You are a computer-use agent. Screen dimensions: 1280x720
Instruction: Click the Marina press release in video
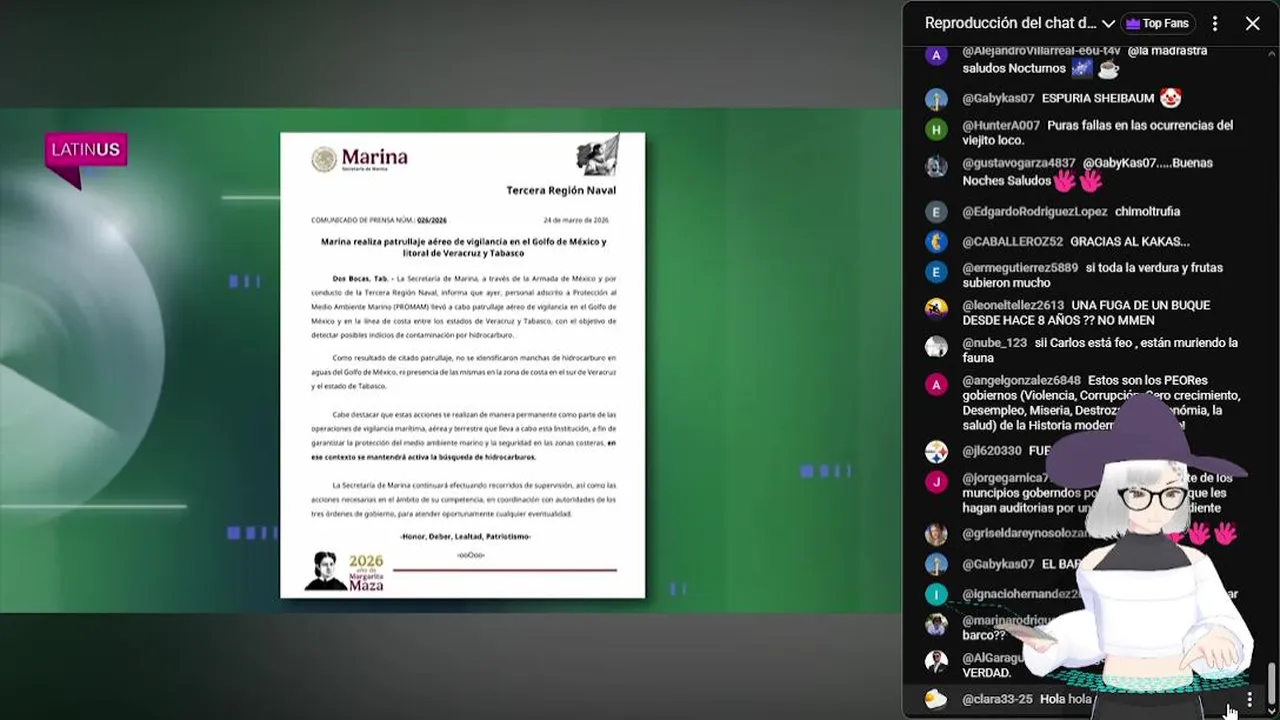[x=462, y=365]
